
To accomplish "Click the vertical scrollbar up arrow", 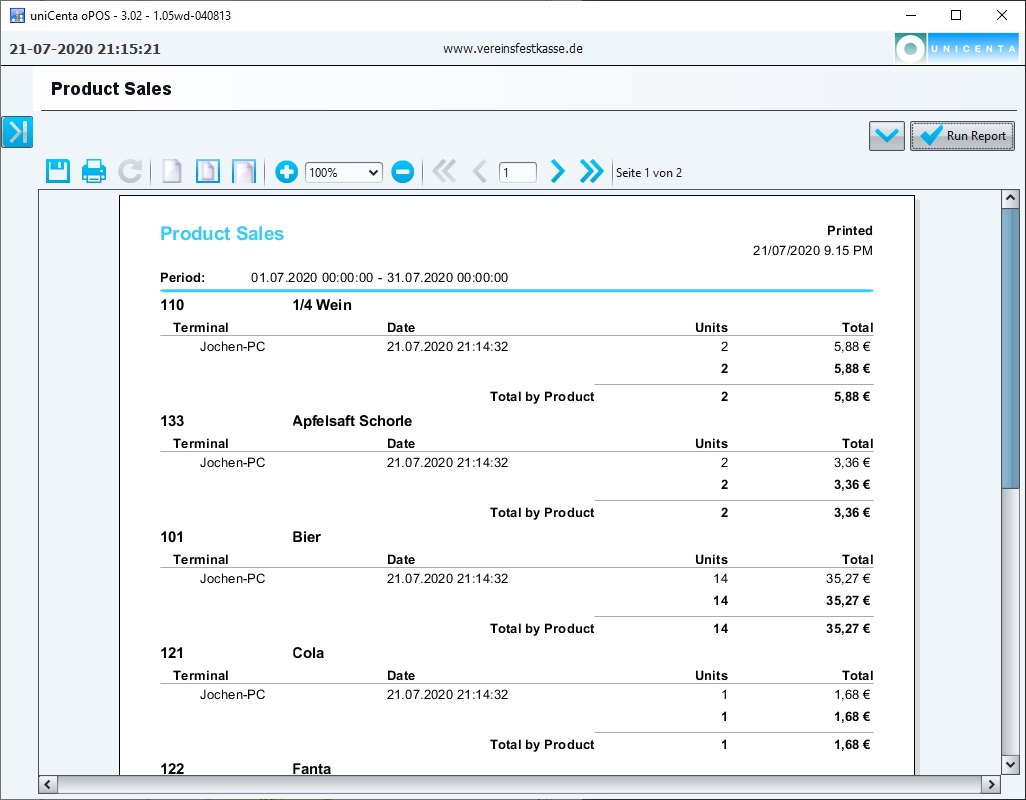I will click(x=1010, y=198).
